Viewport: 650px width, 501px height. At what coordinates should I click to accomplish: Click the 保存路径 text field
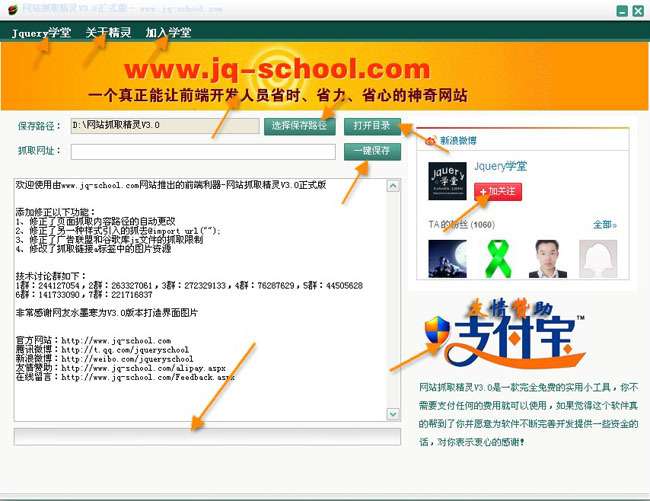(165, 126)
